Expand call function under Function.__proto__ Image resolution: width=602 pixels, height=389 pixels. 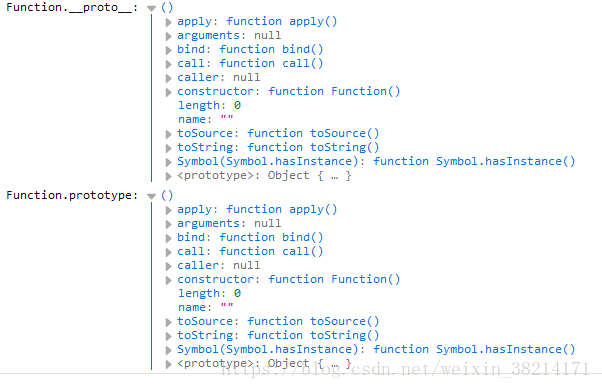[x=168, y=64]
